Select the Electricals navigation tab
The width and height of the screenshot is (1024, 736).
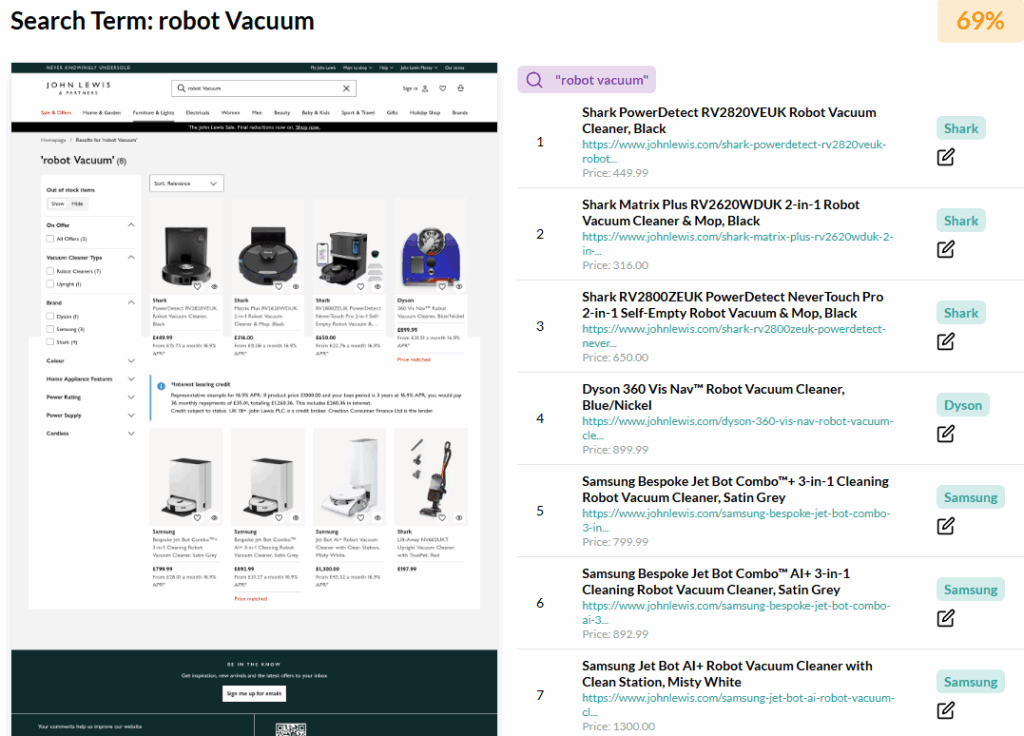click(x=197, y=110)
